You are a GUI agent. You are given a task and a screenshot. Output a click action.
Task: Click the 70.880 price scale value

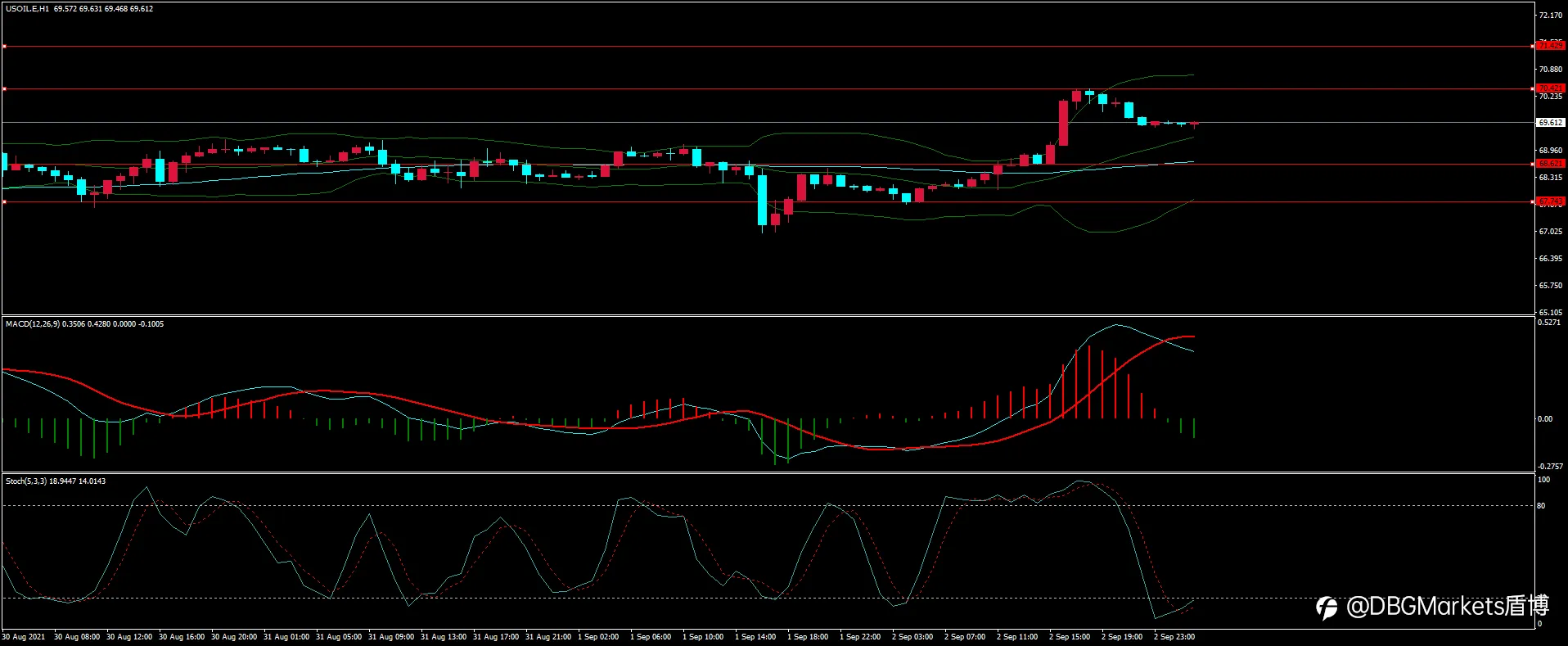coord(1550,70)
